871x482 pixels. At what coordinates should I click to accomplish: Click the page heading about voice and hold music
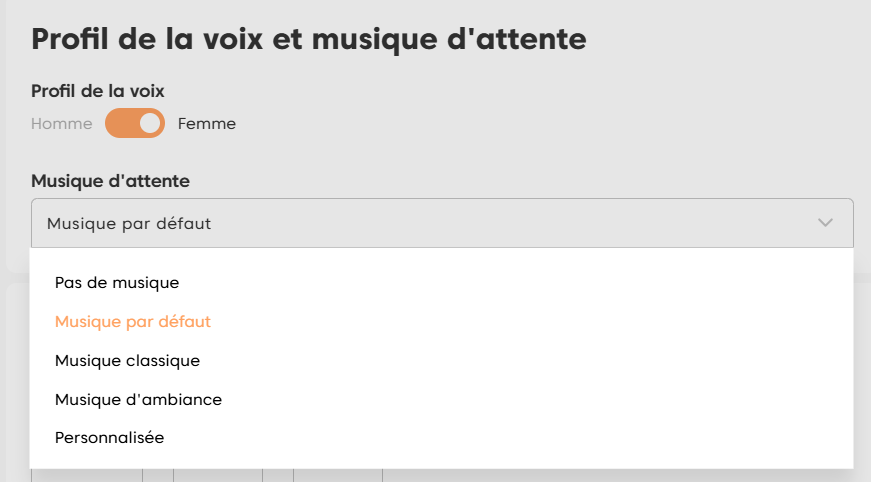pos(308,39)
